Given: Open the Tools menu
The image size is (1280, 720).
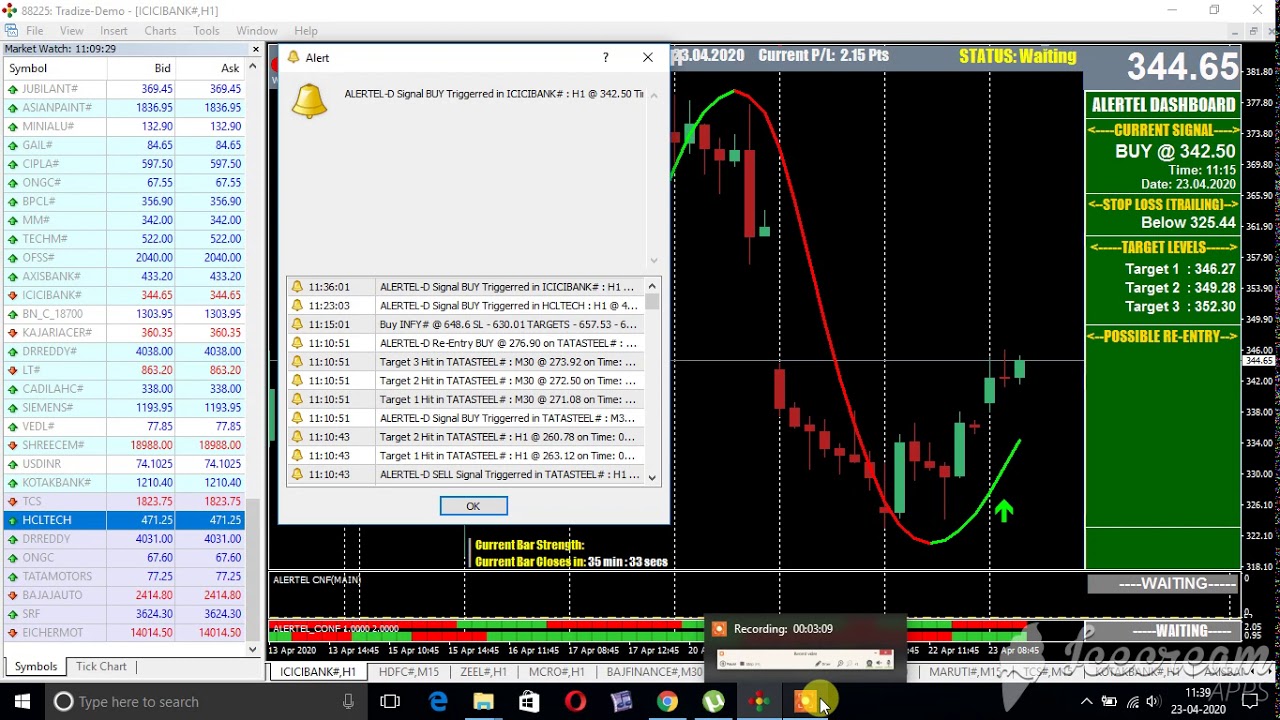Looking at the screenshot, I should [x=206, y=31].
